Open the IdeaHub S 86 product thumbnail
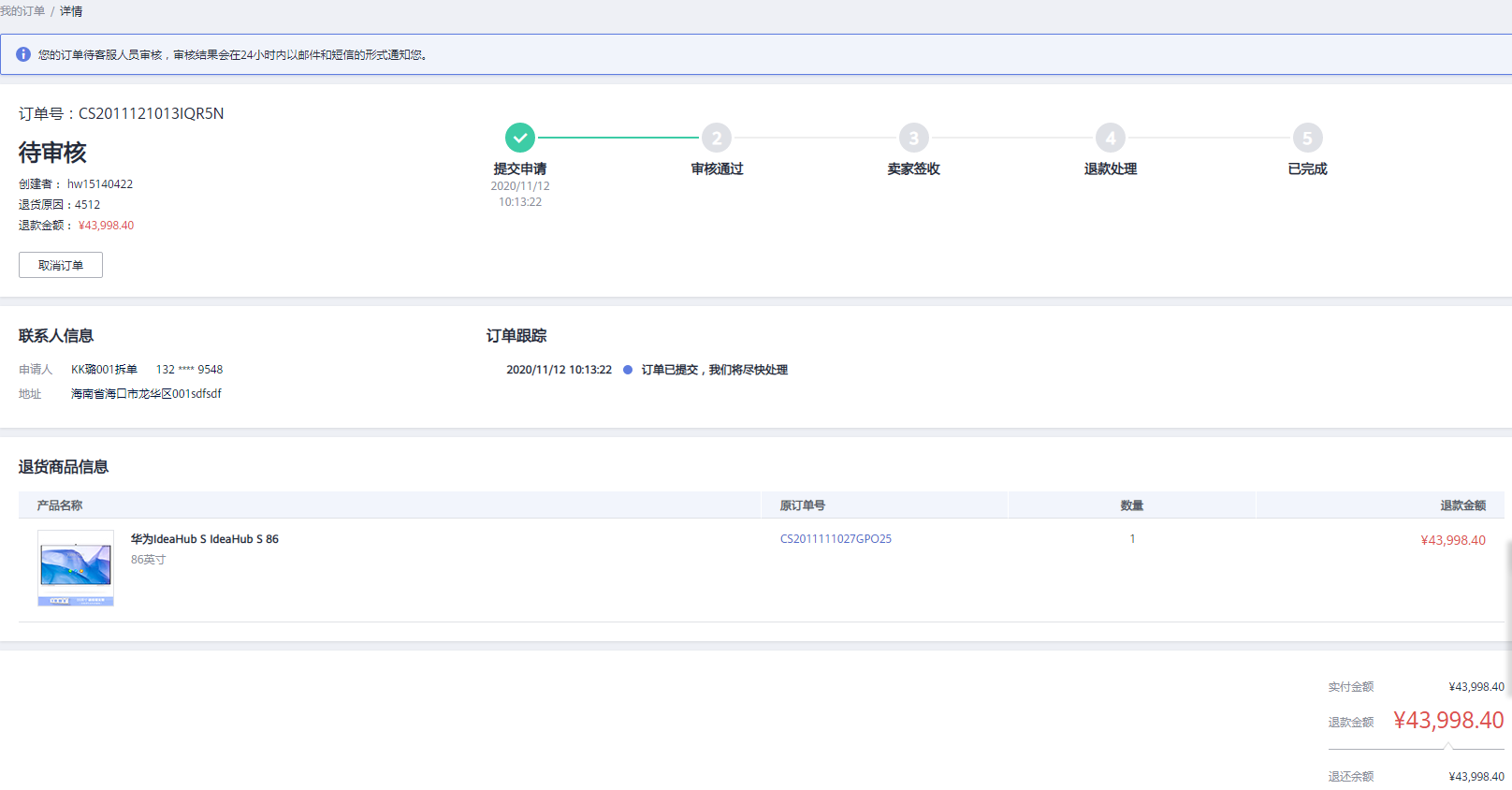This screenshot has width=1512, height=790. point(76,568)
